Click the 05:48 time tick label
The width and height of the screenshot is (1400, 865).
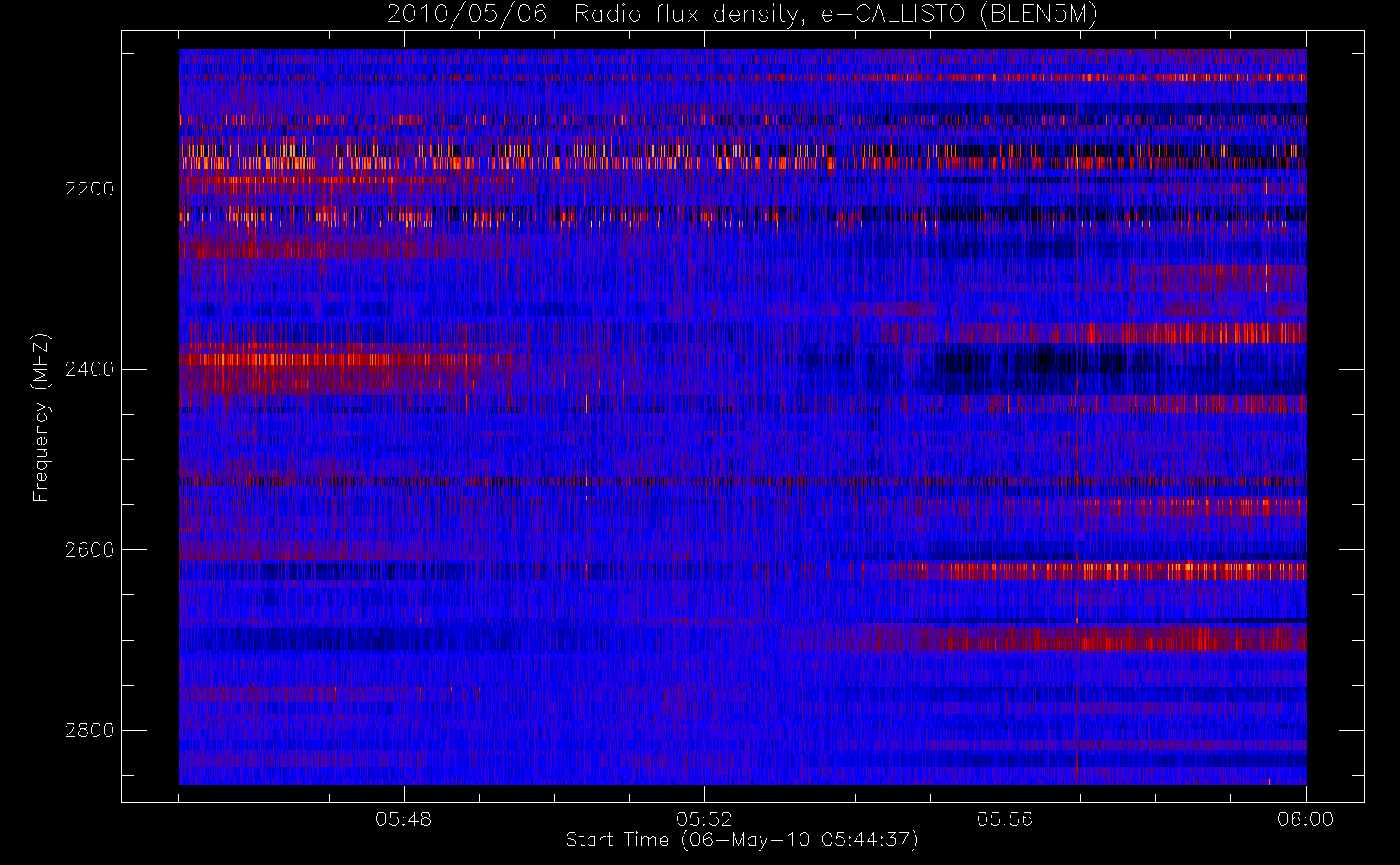[x=404, y=818]
